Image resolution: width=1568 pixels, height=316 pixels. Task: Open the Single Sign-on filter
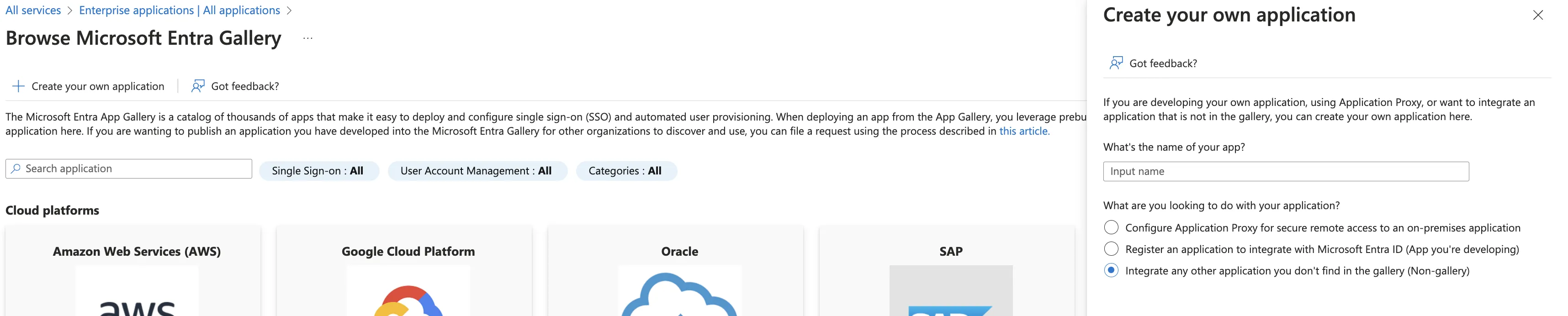[319, 171]
